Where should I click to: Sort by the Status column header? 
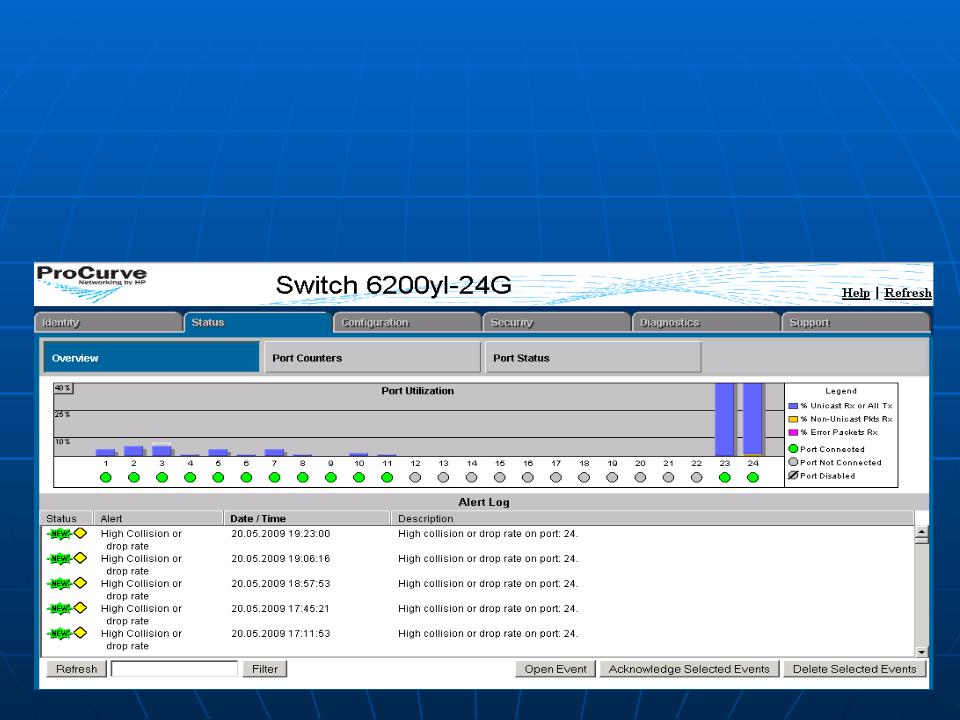pyautogui.click(x=67, y=519)
